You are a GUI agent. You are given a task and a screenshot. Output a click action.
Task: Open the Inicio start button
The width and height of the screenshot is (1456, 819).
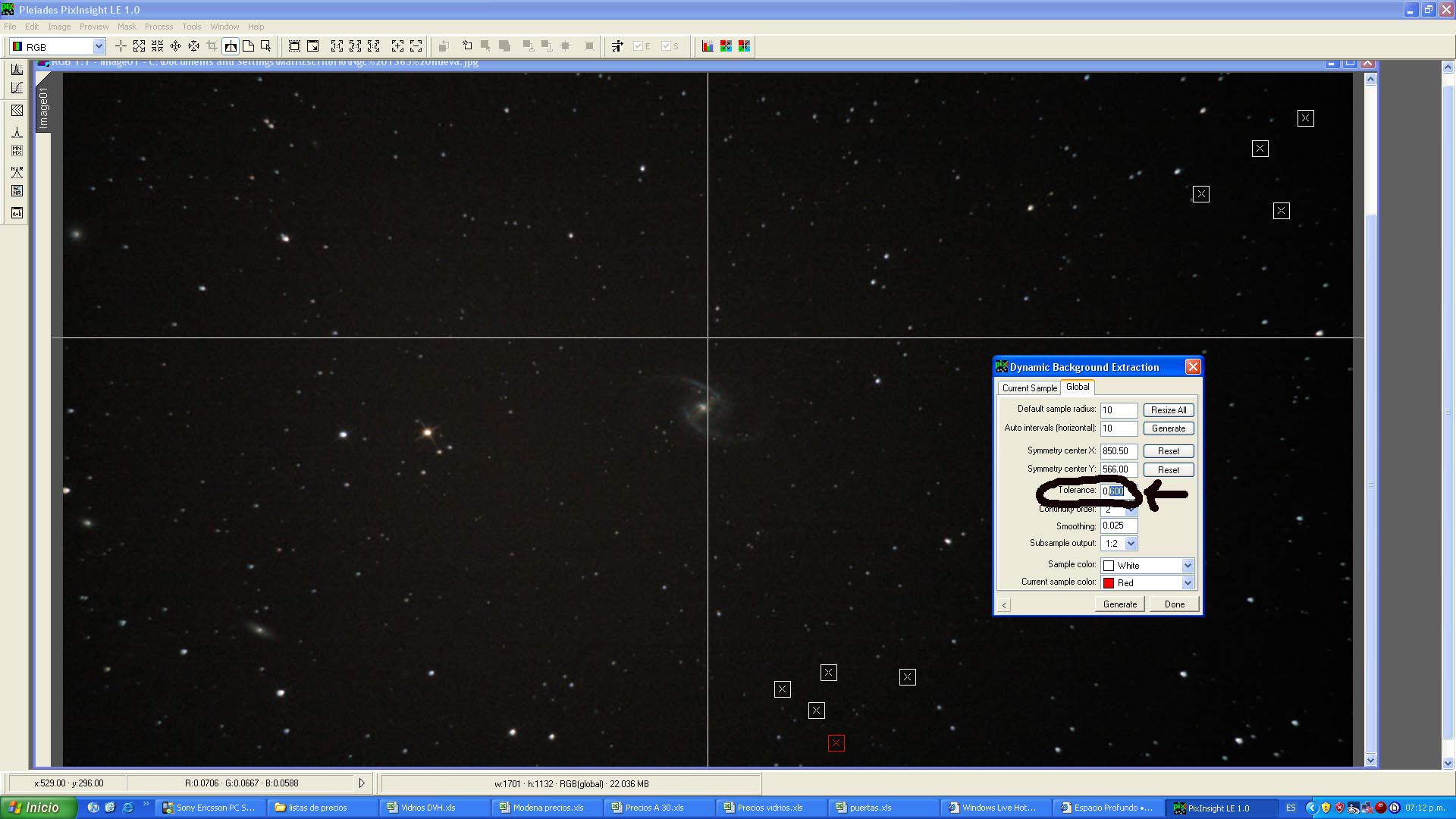coord(38,808)
